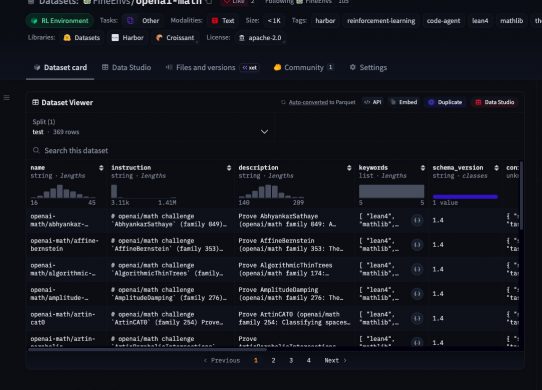Sort by the description column
This screenshot has width=542, height=390.
[349, 168]
